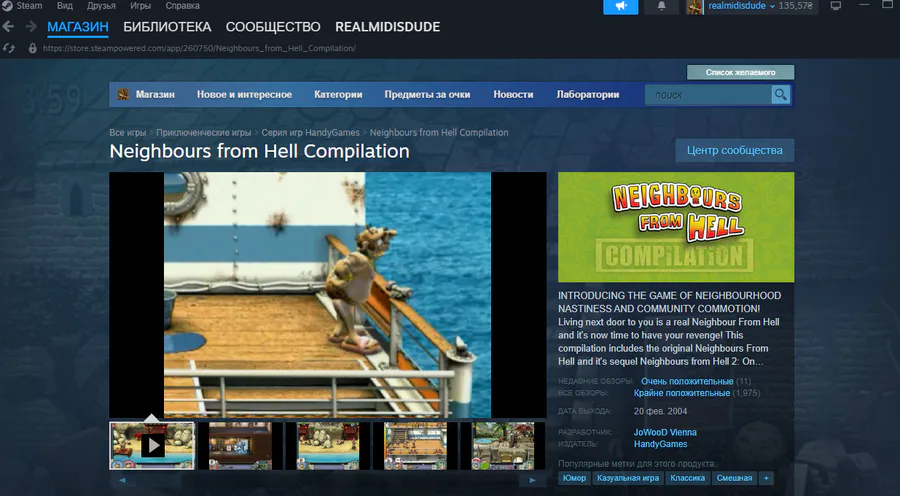Click the поиск search field
900x496 pixels.
pos(708,95)
